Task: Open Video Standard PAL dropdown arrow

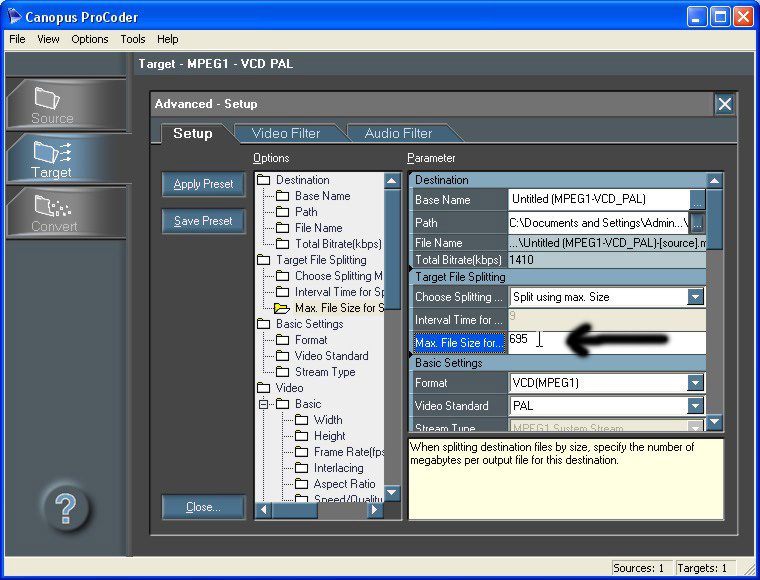Action: (x=695, y=406)
